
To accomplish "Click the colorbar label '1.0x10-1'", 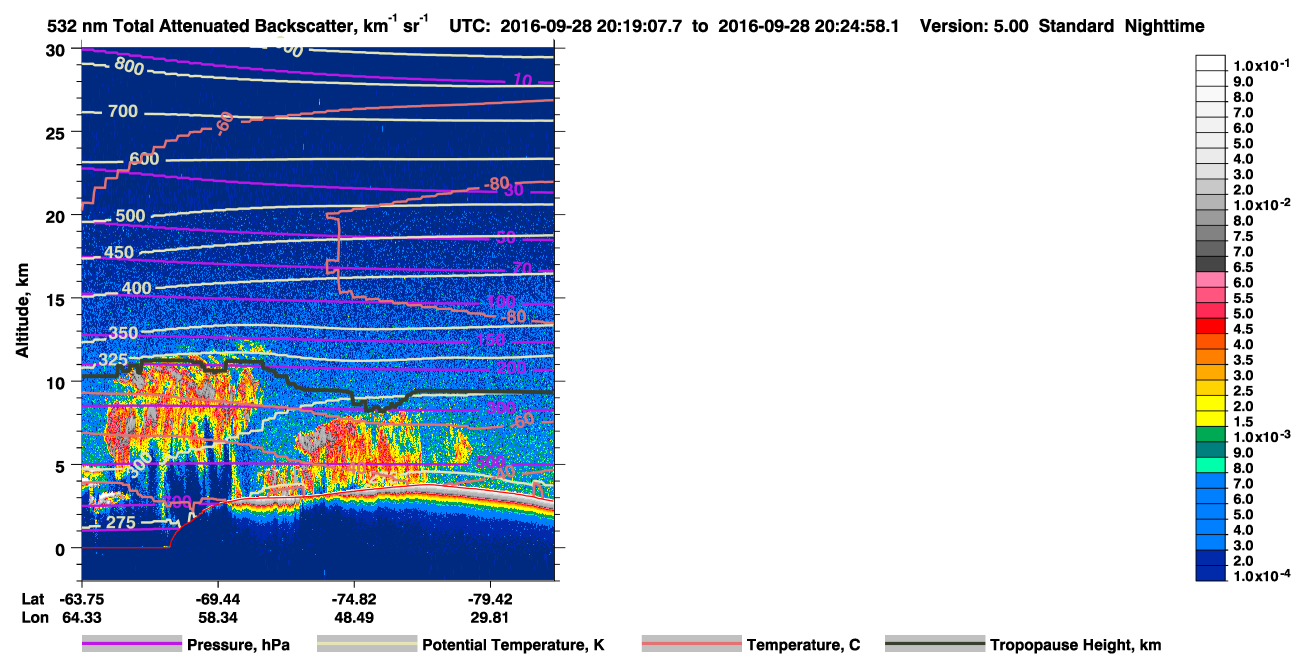I will coord(1260,64).
